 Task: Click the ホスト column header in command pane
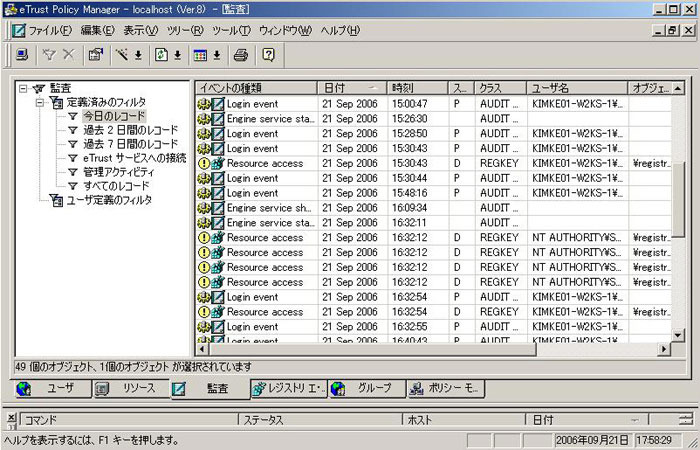tap(464, 420)
